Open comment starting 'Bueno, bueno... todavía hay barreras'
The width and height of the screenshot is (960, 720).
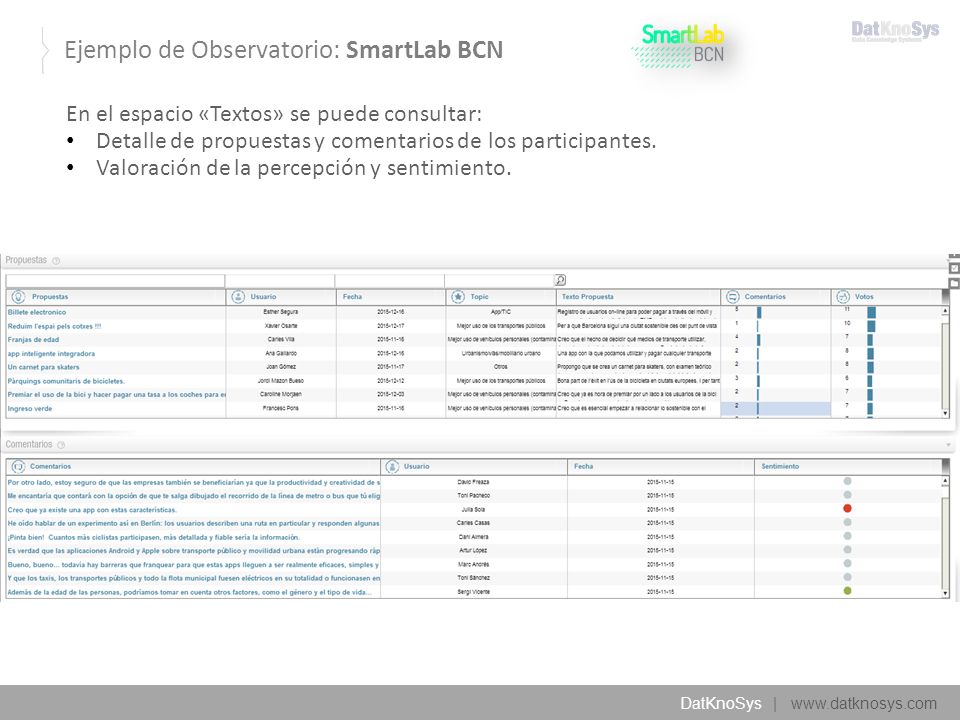193,565
